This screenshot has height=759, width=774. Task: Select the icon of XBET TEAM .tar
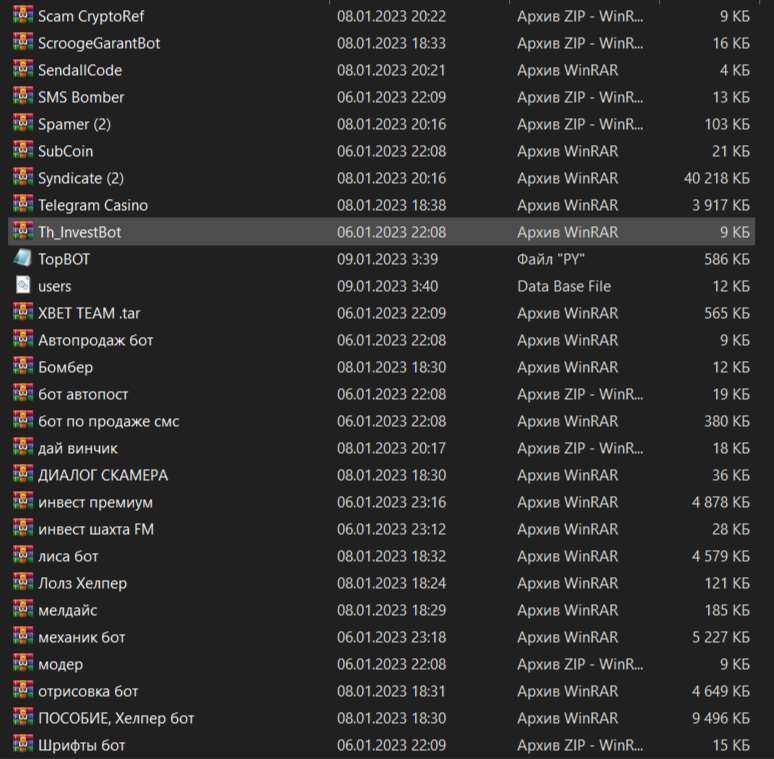coord(22,313)
